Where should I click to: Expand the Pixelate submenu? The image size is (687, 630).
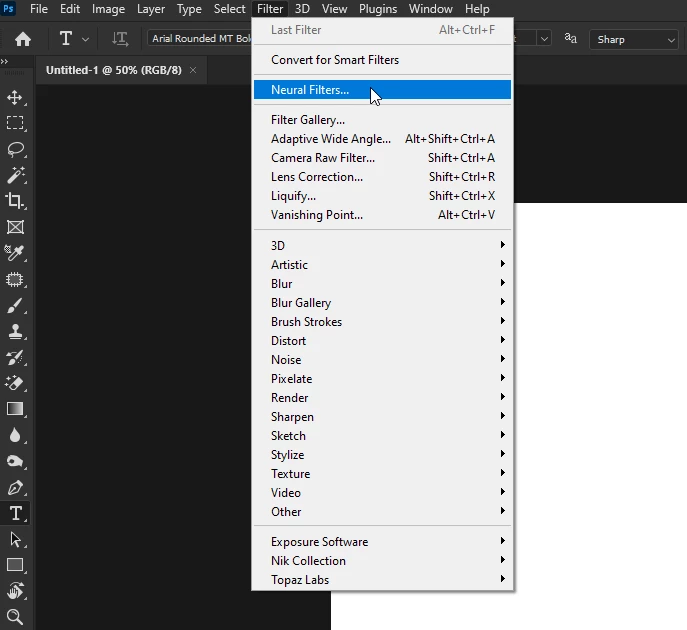pos(382,379)
